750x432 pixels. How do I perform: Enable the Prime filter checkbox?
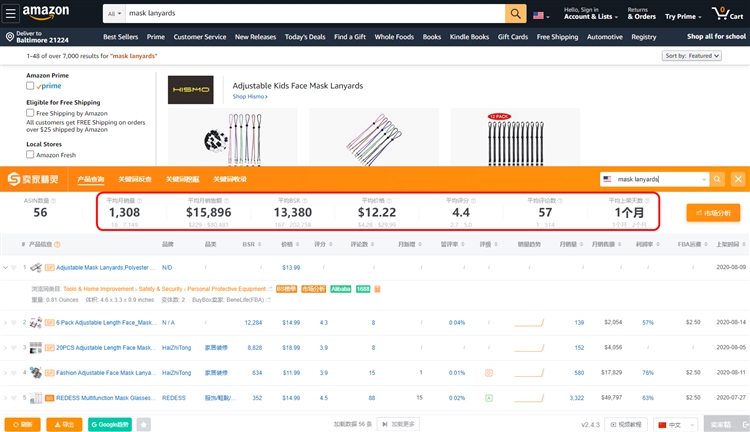(x=30, y=86)
